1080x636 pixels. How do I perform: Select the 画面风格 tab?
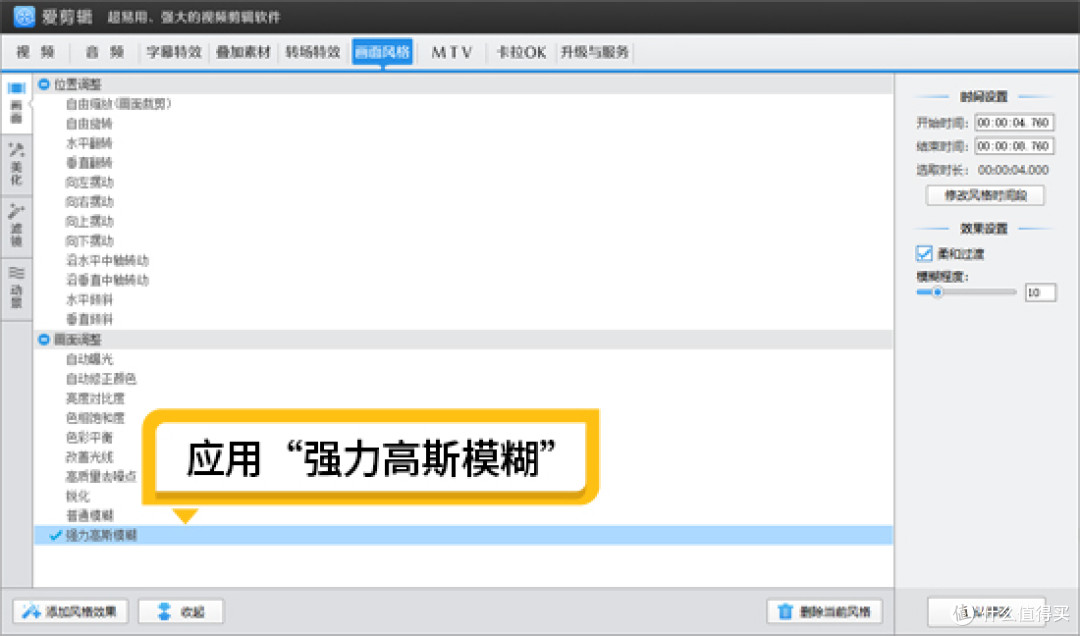382,52
